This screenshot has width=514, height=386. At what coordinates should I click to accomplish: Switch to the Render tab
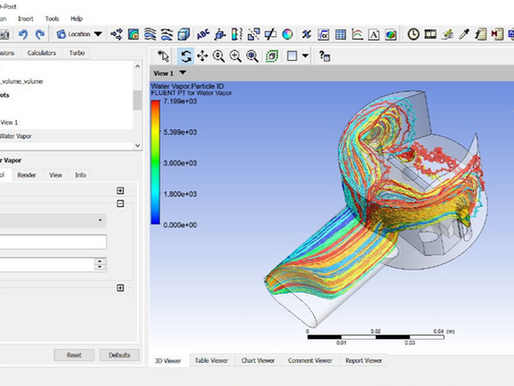click(x=27, y=175)
